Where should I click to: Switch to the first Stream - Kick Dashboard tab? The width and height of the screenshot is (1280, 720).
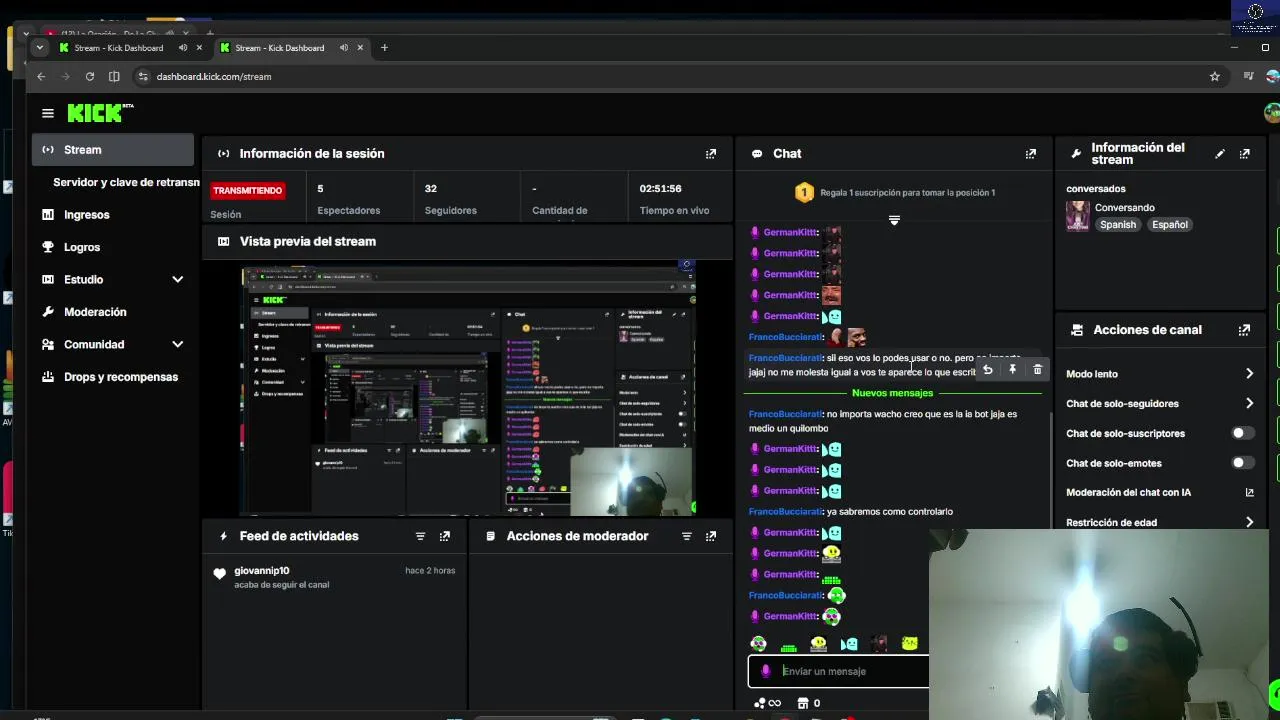tap(118, 47)
